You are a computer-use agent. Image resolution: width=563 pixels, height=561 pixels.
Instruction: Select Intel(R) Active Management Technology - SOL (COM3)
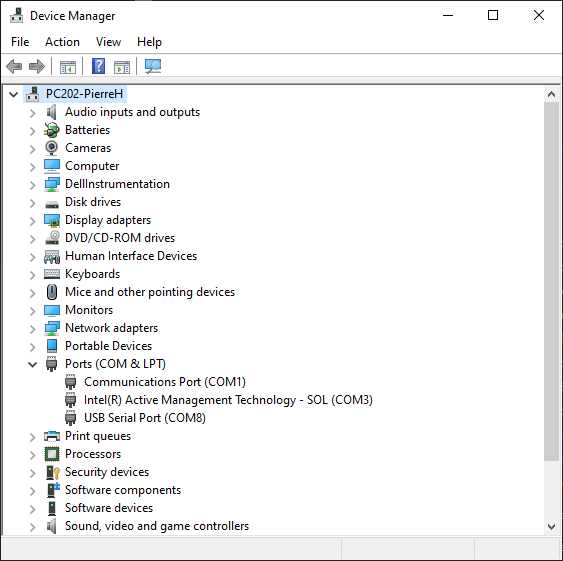tap(228, 400)
